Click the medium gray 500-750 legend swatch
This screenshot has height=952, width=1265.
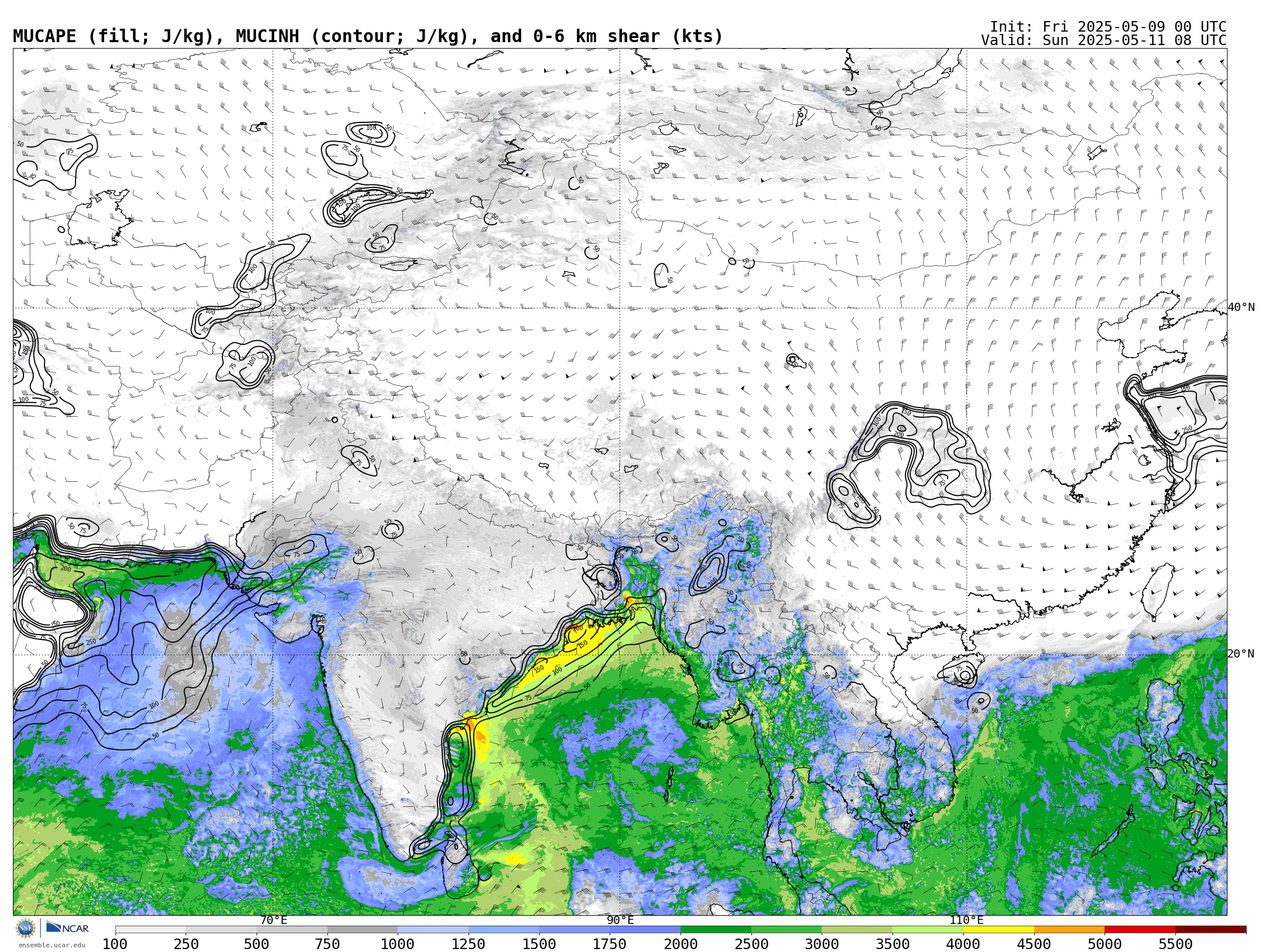[292, 930]
